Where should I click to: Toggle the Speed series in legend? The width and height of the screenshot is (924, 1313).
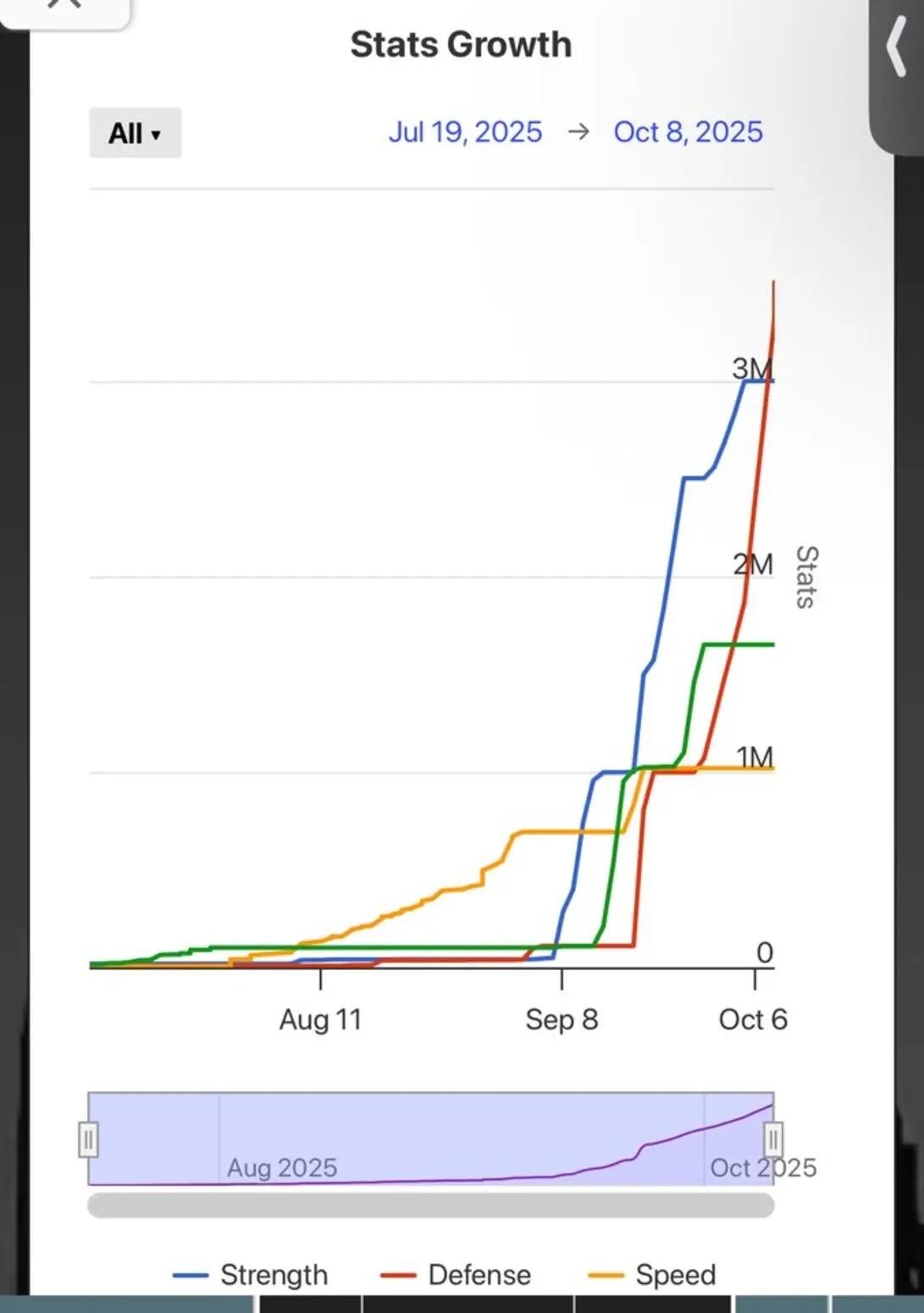coord(651,1275)
